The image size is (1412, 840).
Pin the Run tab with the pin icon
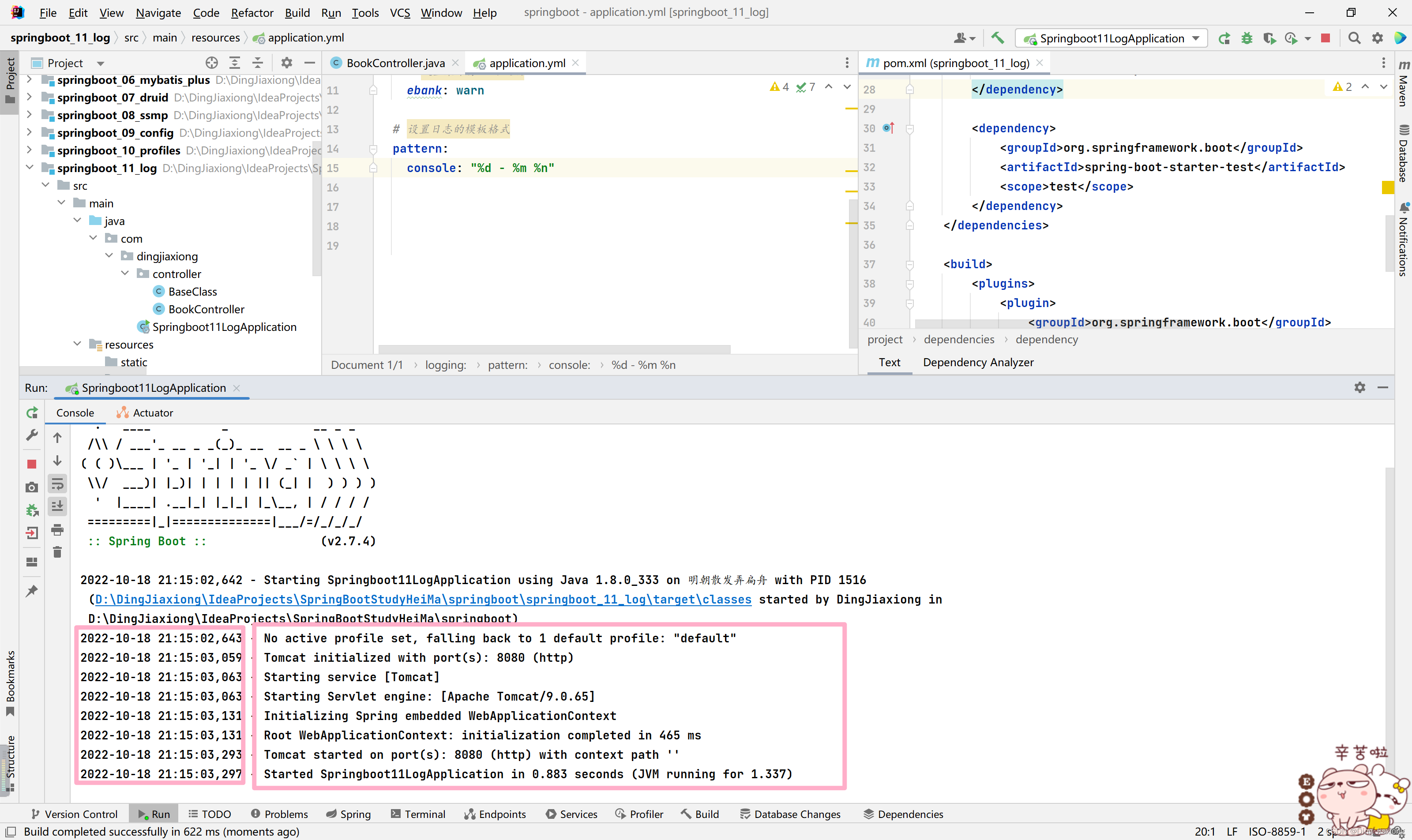click(x=32, y=590)
